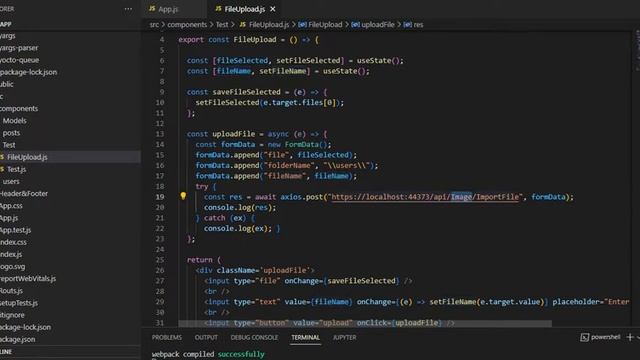Select the Terminal panel tab

305,338
